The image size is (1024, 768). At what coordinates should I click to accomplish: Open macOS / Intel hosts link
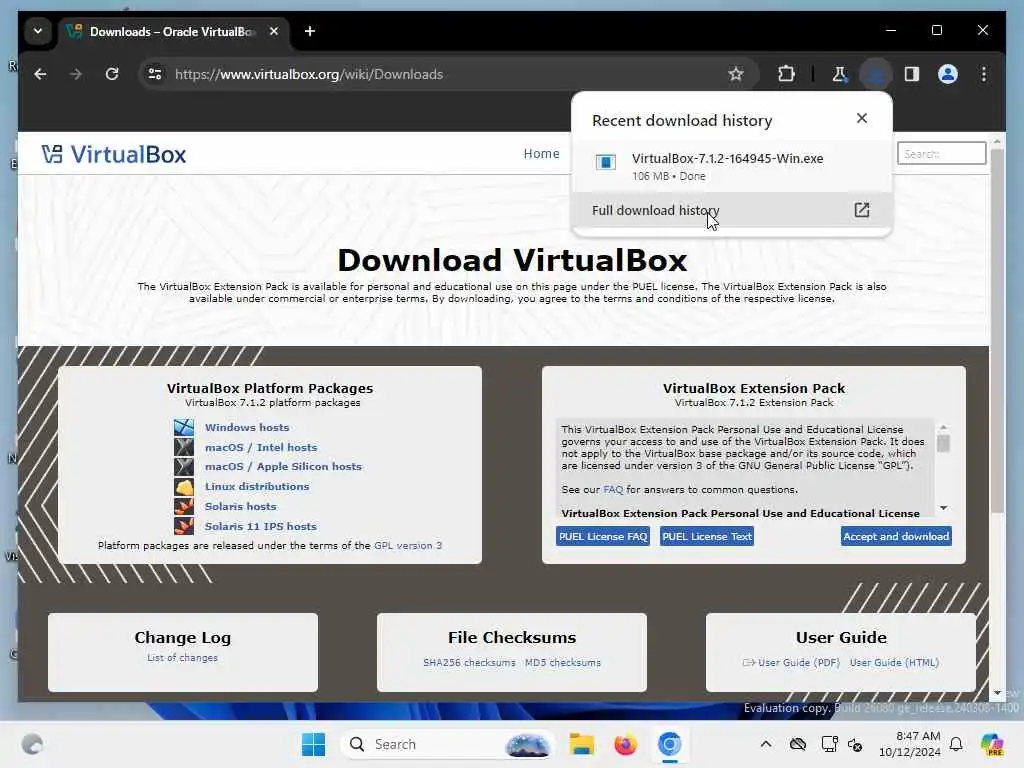(x=261, y=447)
